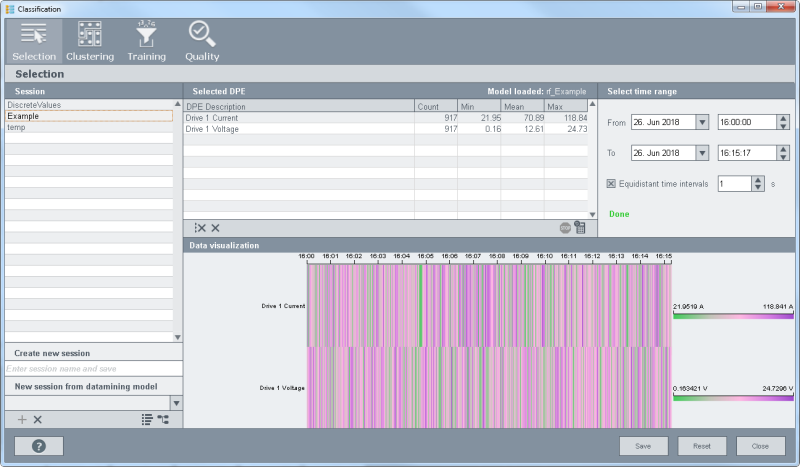The image size is (800, 467).
Task: Open the From date dropdown
Action: pyautogui.click(x=701, y=122)
